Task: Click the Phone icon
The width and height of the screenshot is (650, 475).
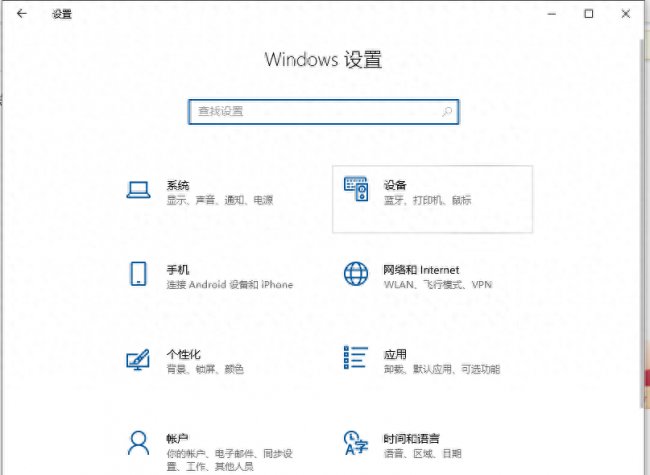Action: [138, 274]
